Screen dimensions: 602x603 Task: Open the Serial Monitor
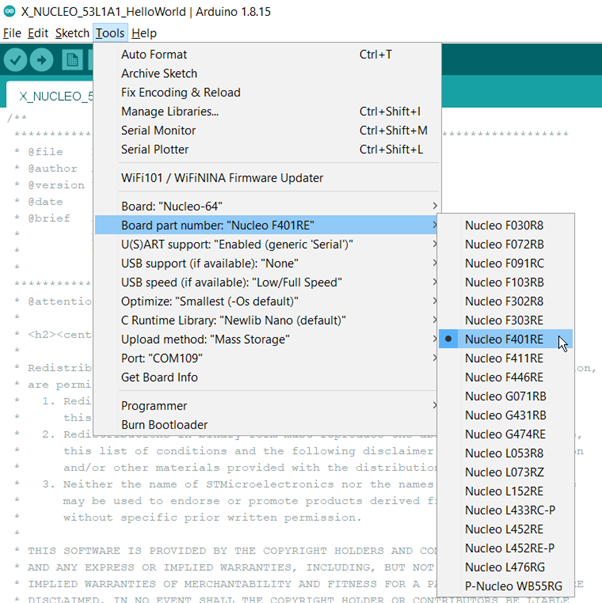tap(266, 130)
